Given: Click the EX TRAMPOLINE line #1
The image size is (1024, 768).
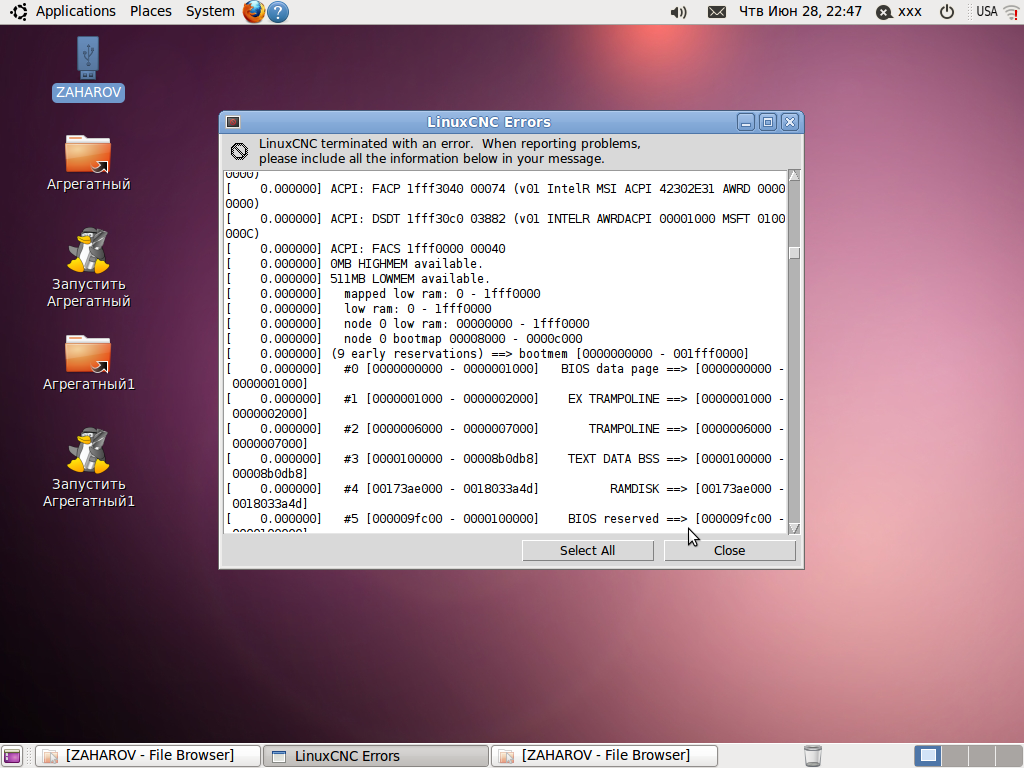Looking at the screenshot, I should [505, 406].
